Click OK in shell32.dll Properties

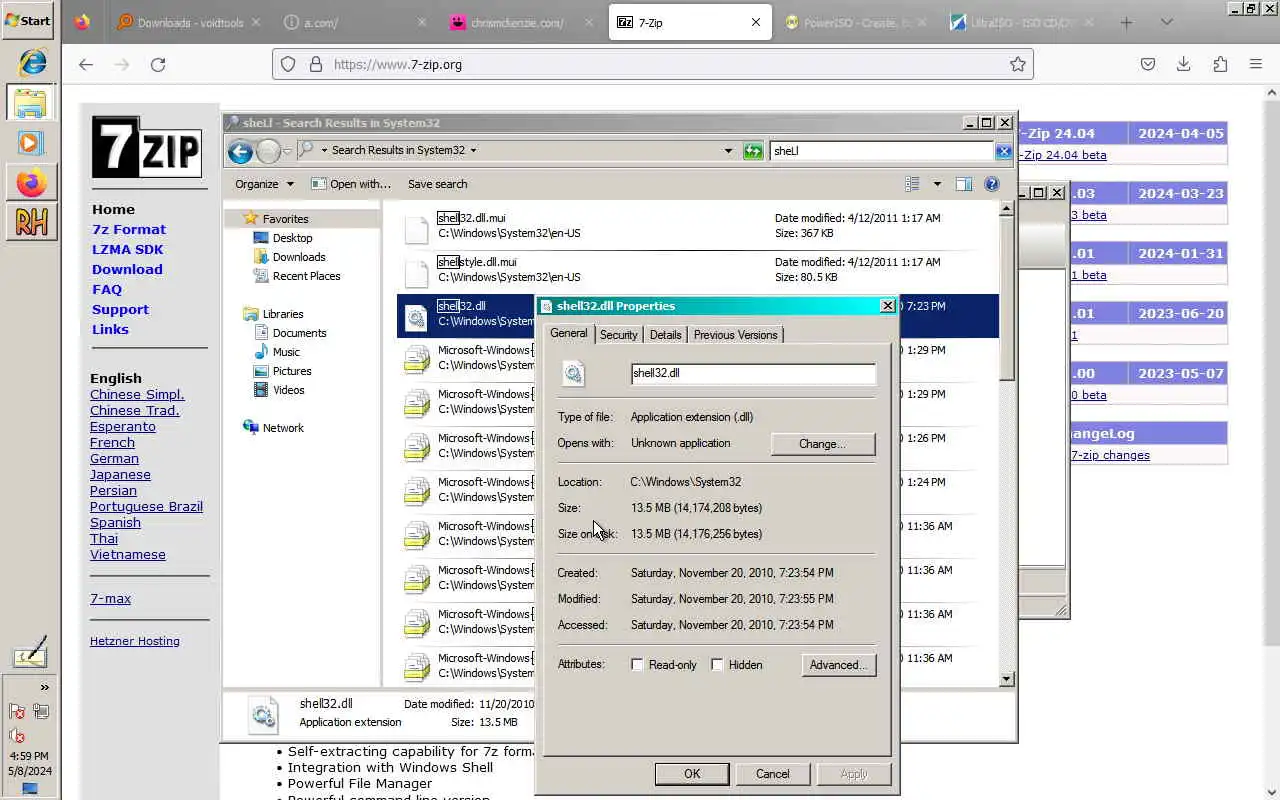692,774
